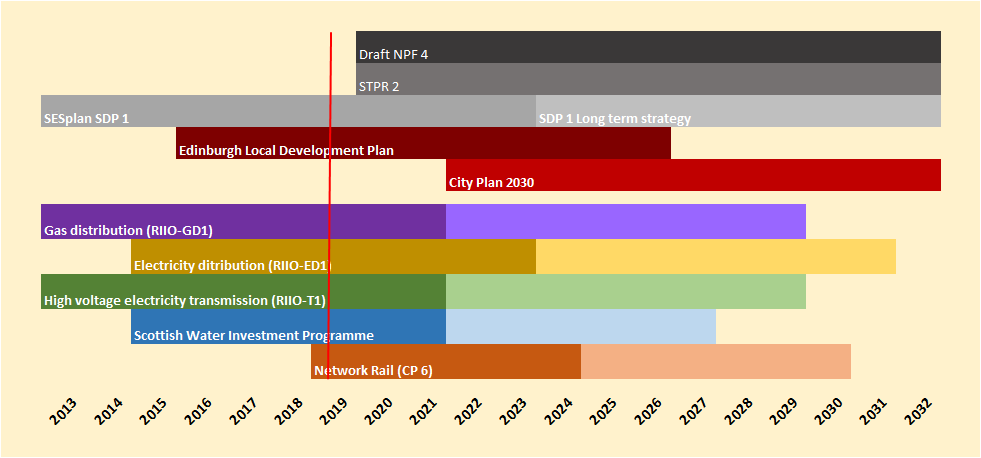Select the light yellow electricity extension bar

[x=715, y=257]
